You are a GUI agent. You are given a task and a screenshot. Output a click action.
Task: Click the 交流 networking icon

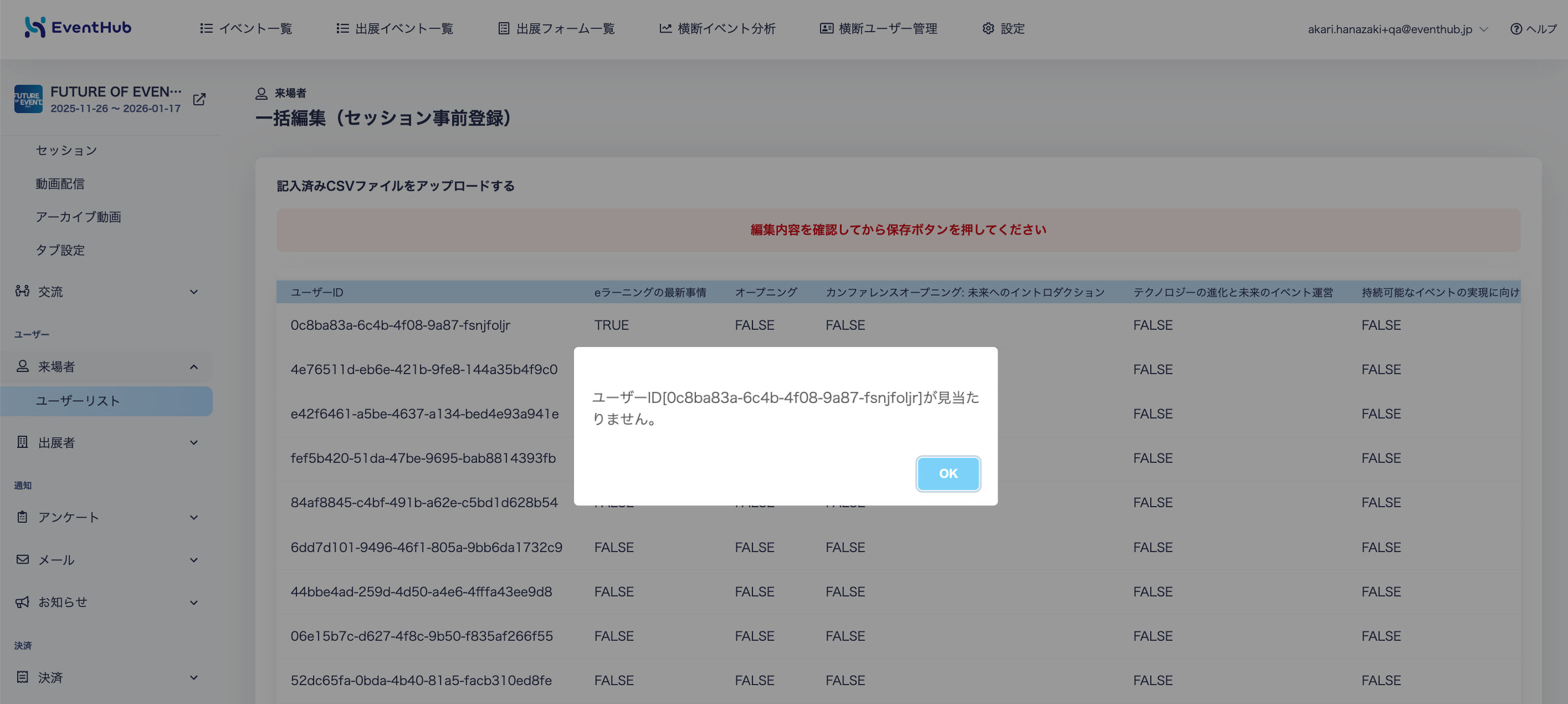pyautogui.click(x=23, y=291)
